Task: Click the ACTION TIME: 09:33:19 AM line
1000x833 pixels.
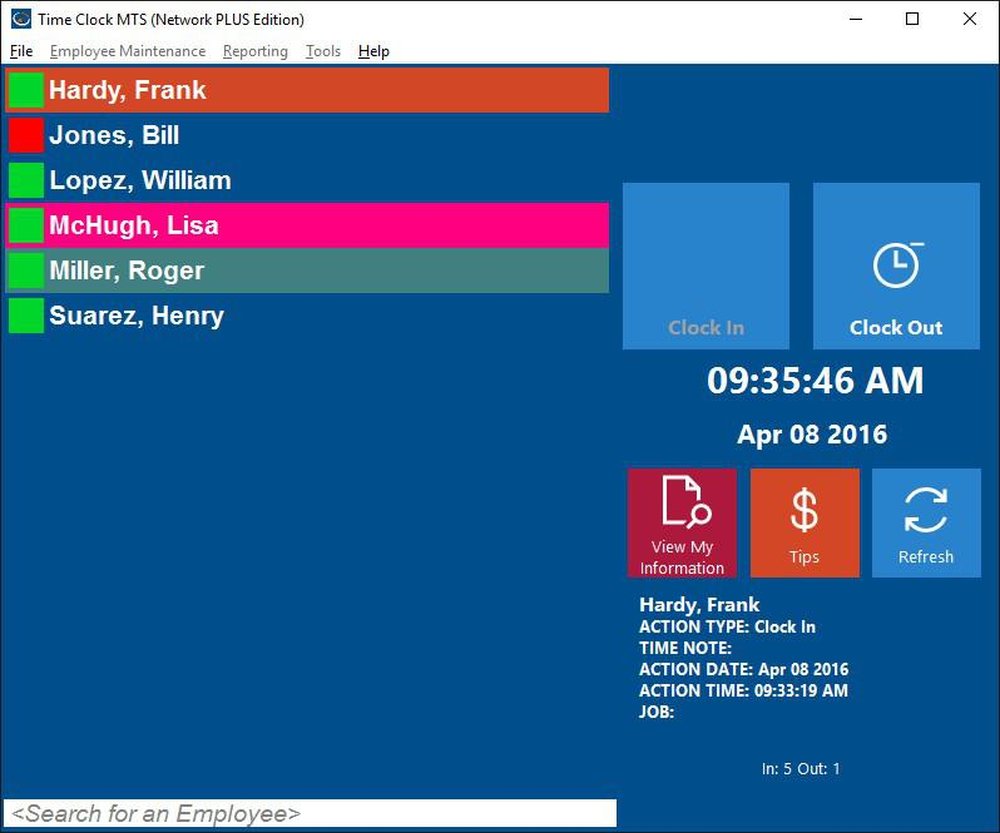Action: click(x=744, y=691)
